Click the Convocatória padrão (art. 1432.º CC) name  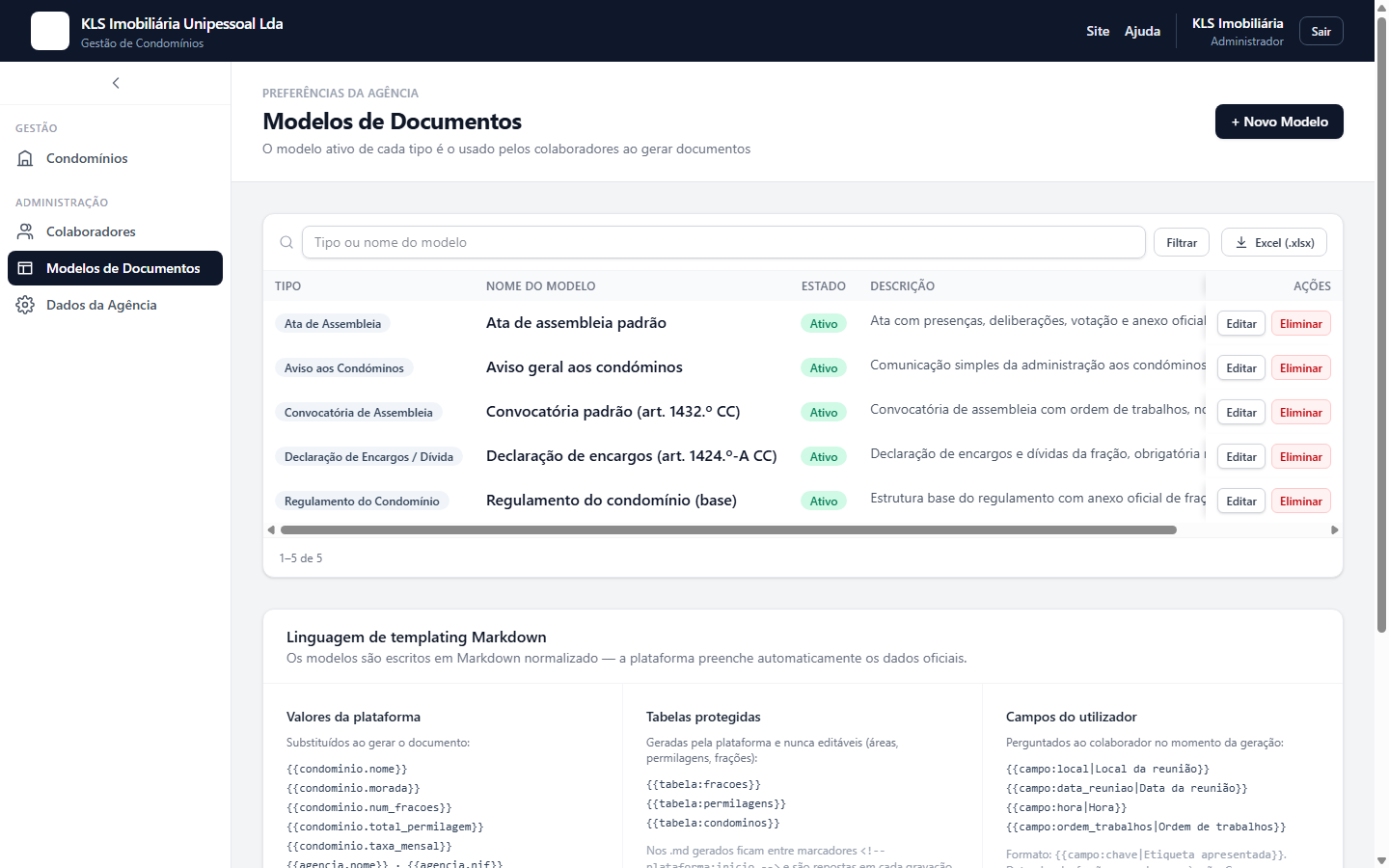coord(613,412)
